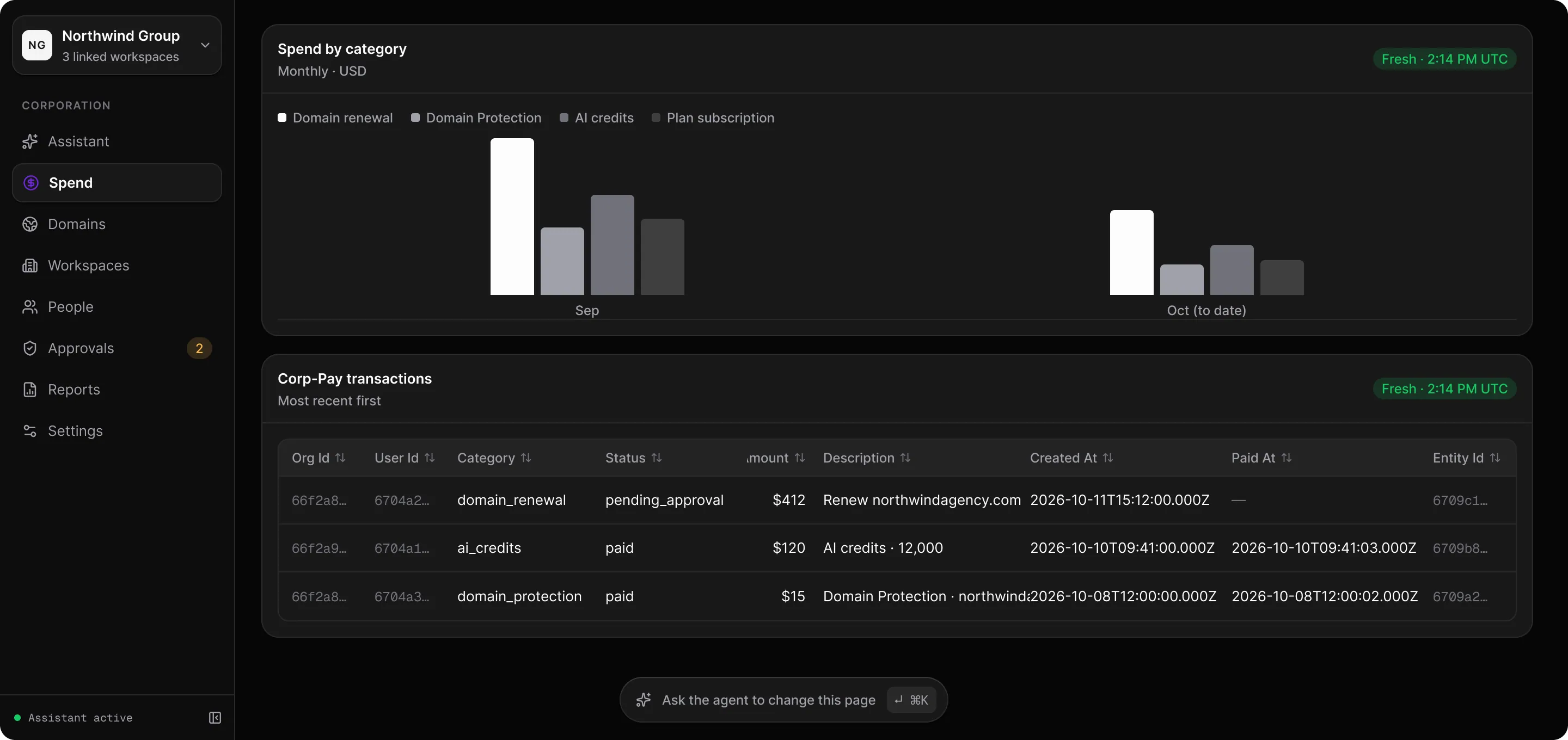The width and height of the screenshot is (1568, 740).
Task: Toggle the Domain renewal legend entry
Action: [x=335, y=118]
